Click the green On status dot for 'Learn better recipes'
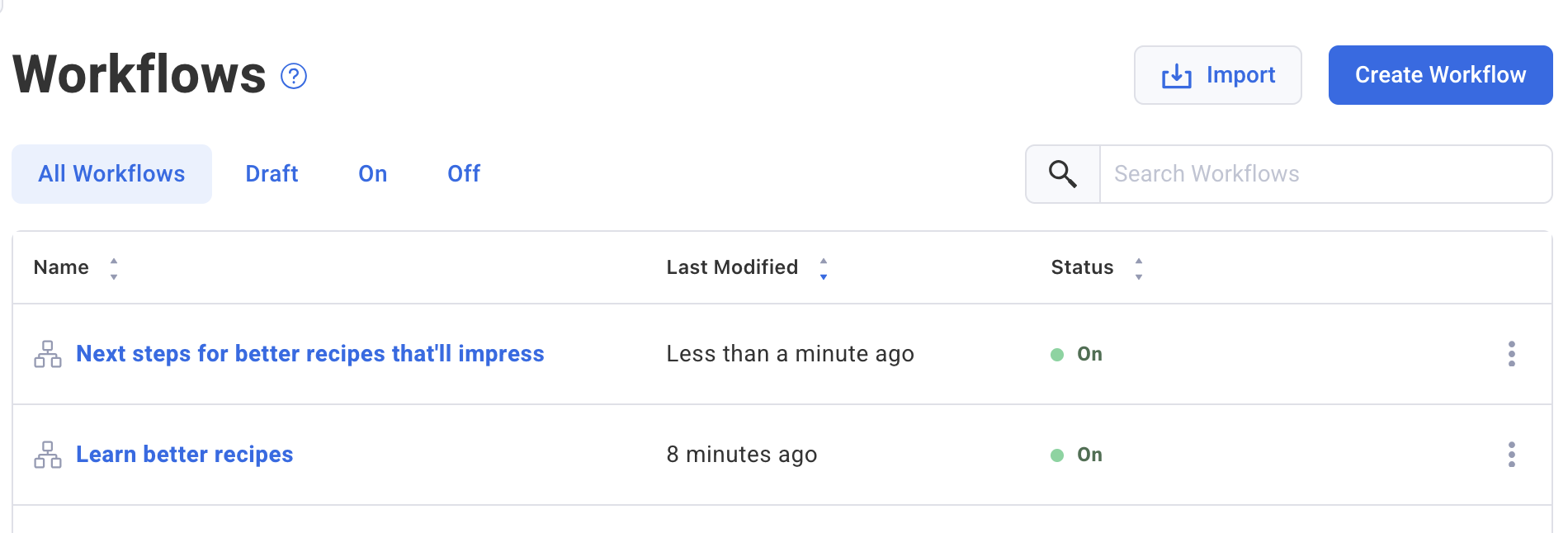Screen dimensions: 1568x533 point(1057,455)
